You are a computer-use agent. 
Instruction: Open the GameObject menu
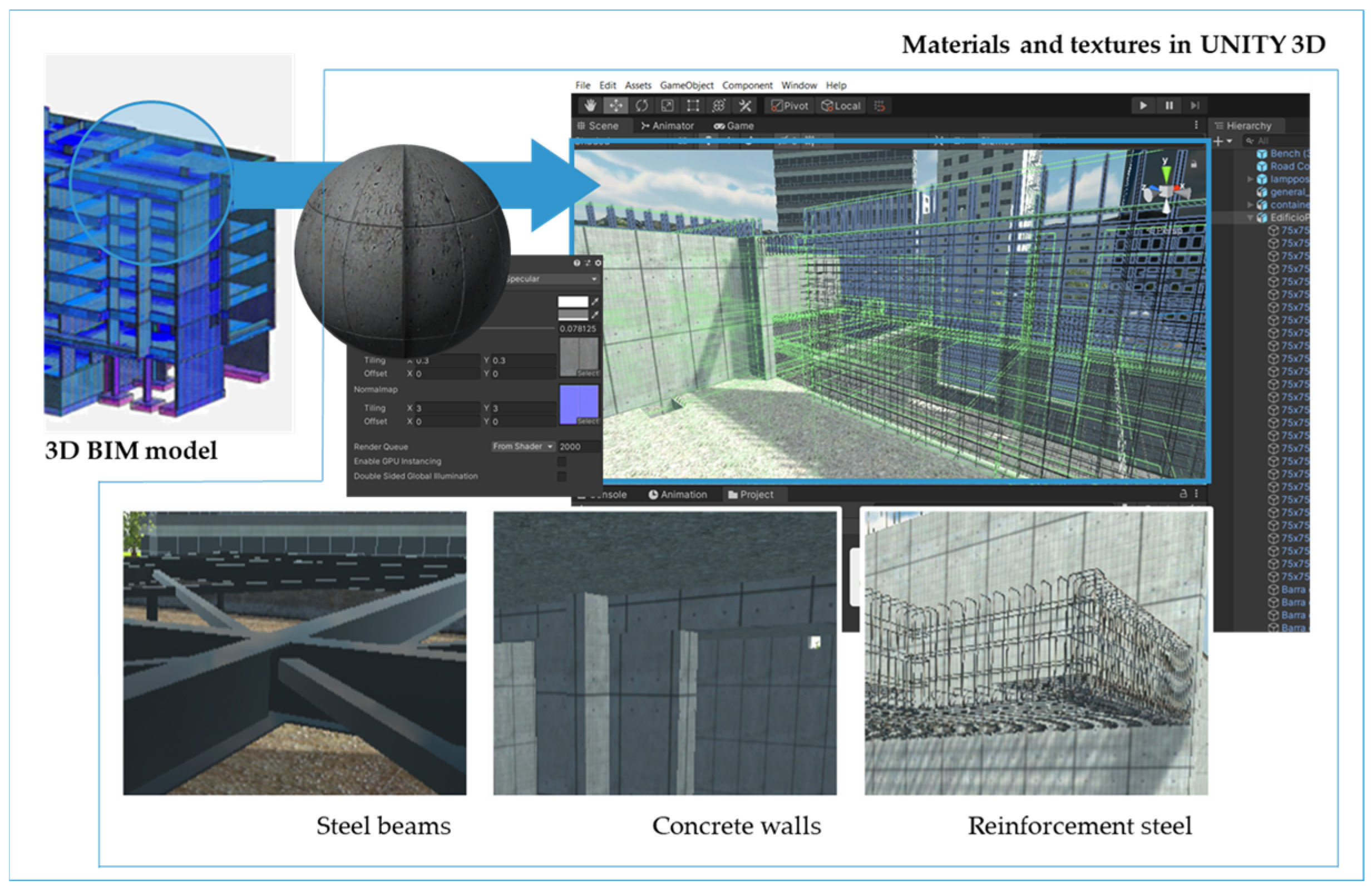point(687,85)
